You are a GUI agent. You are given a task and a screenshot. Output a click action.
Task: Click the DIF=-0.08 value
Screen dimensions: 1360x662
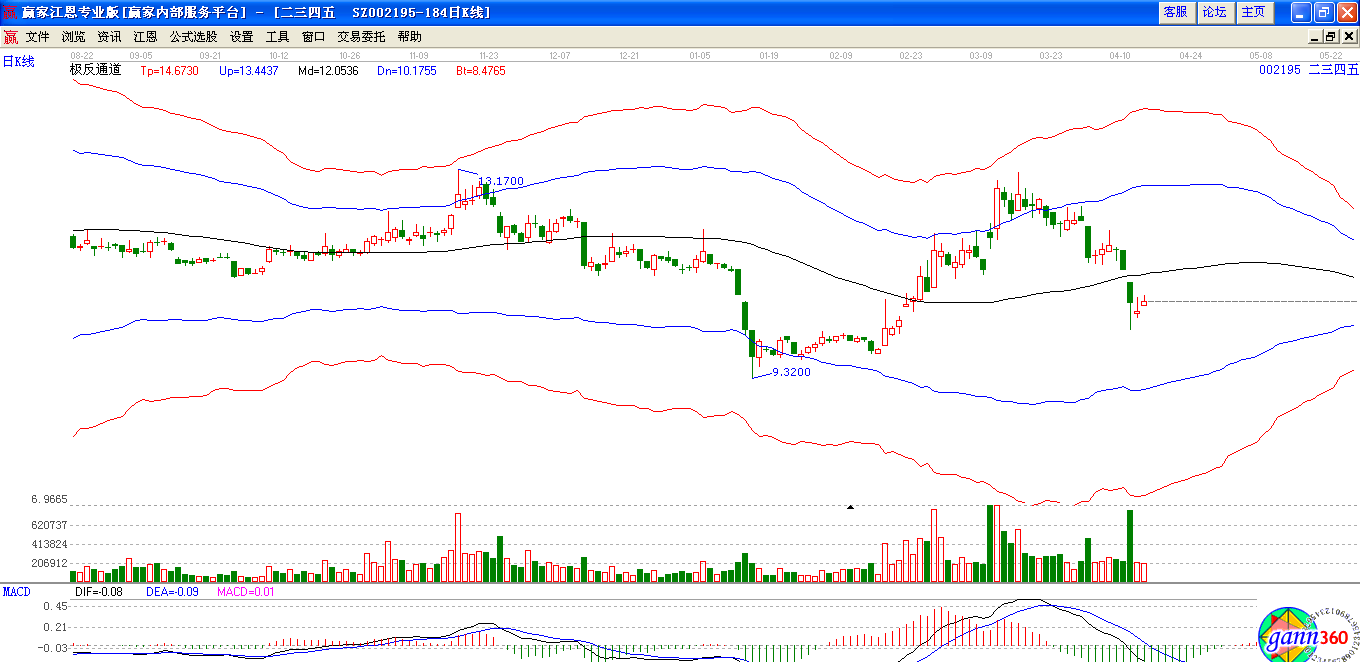99,592
